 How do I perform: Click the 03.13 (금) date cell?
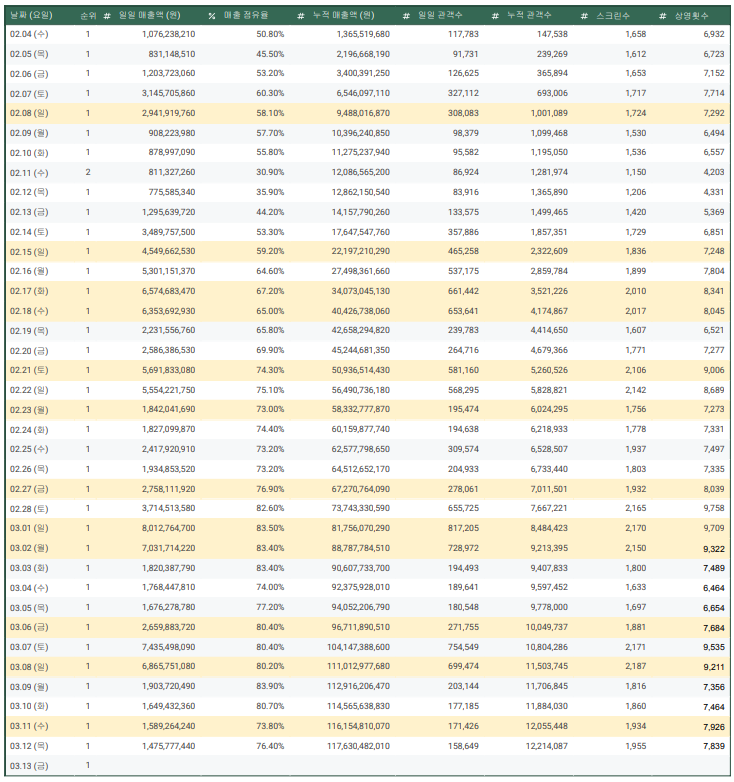pyautogui.click(x=28, y=765)
